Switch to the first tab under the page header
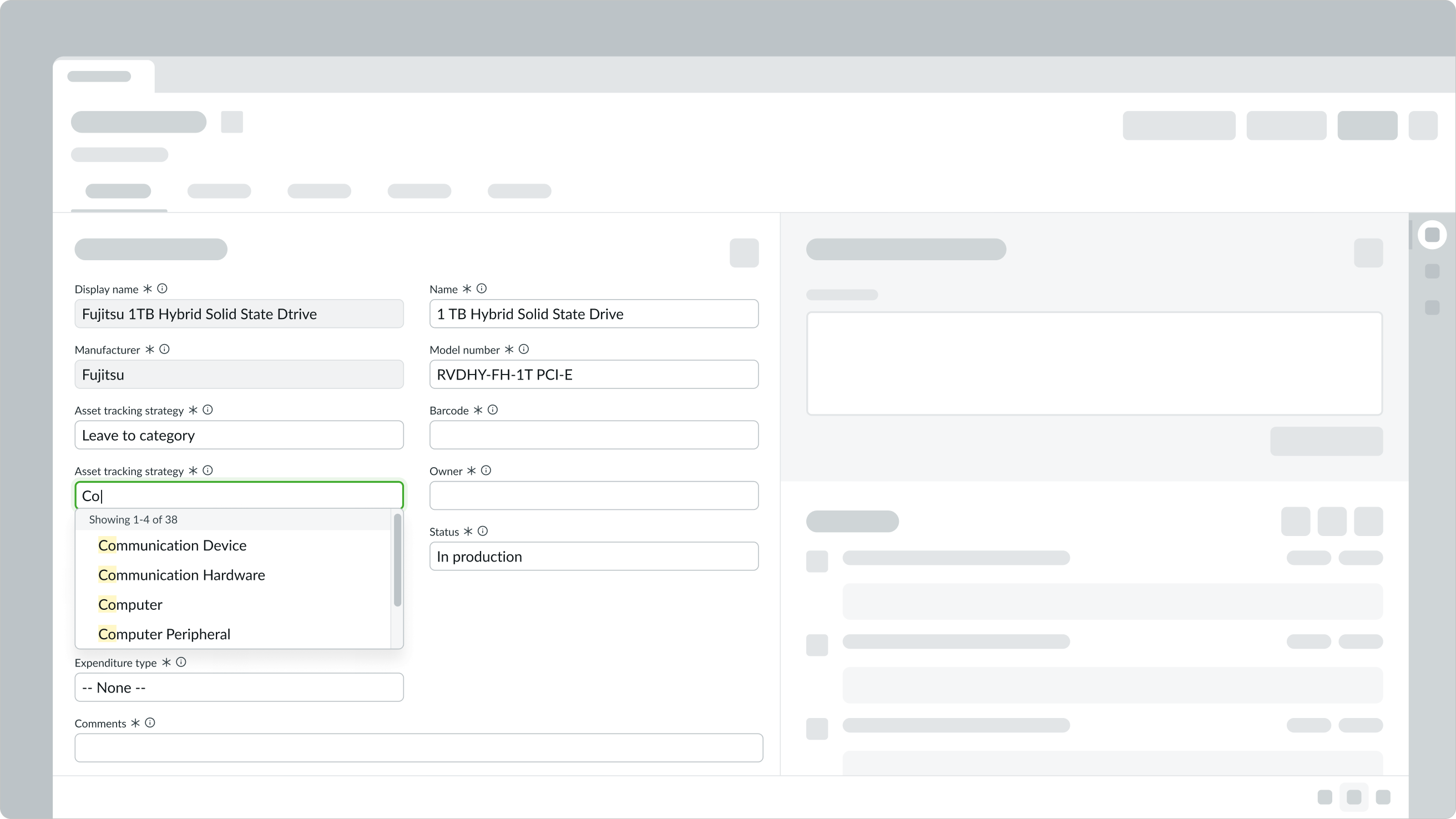 coord(118,191)
